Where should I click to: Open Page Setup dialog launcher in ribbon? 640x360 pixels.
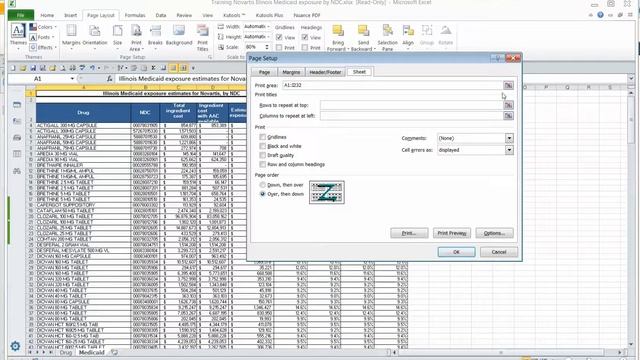[x=210, y=57]
